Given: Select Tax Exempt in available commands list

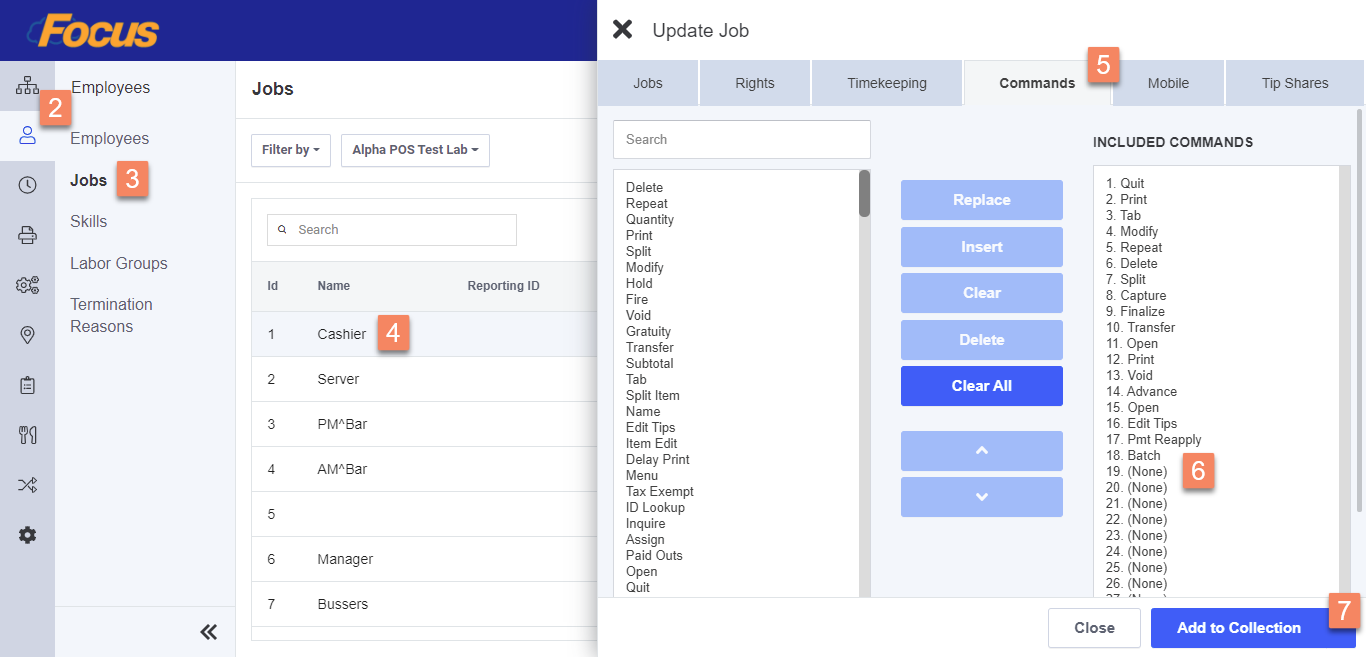Looking at the screenshot, I should click(x=660, y=492).
